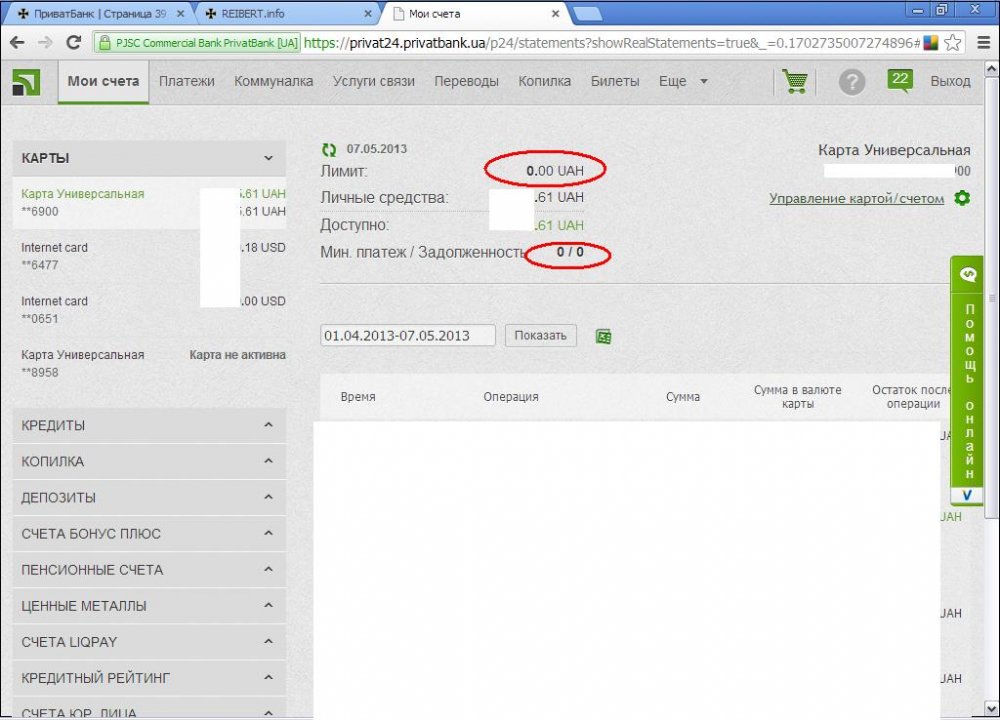Click the Помощь онлайн side tab
Image resolution: width=1000 pixels, height=720 pixels.
(x=967, y=391)
